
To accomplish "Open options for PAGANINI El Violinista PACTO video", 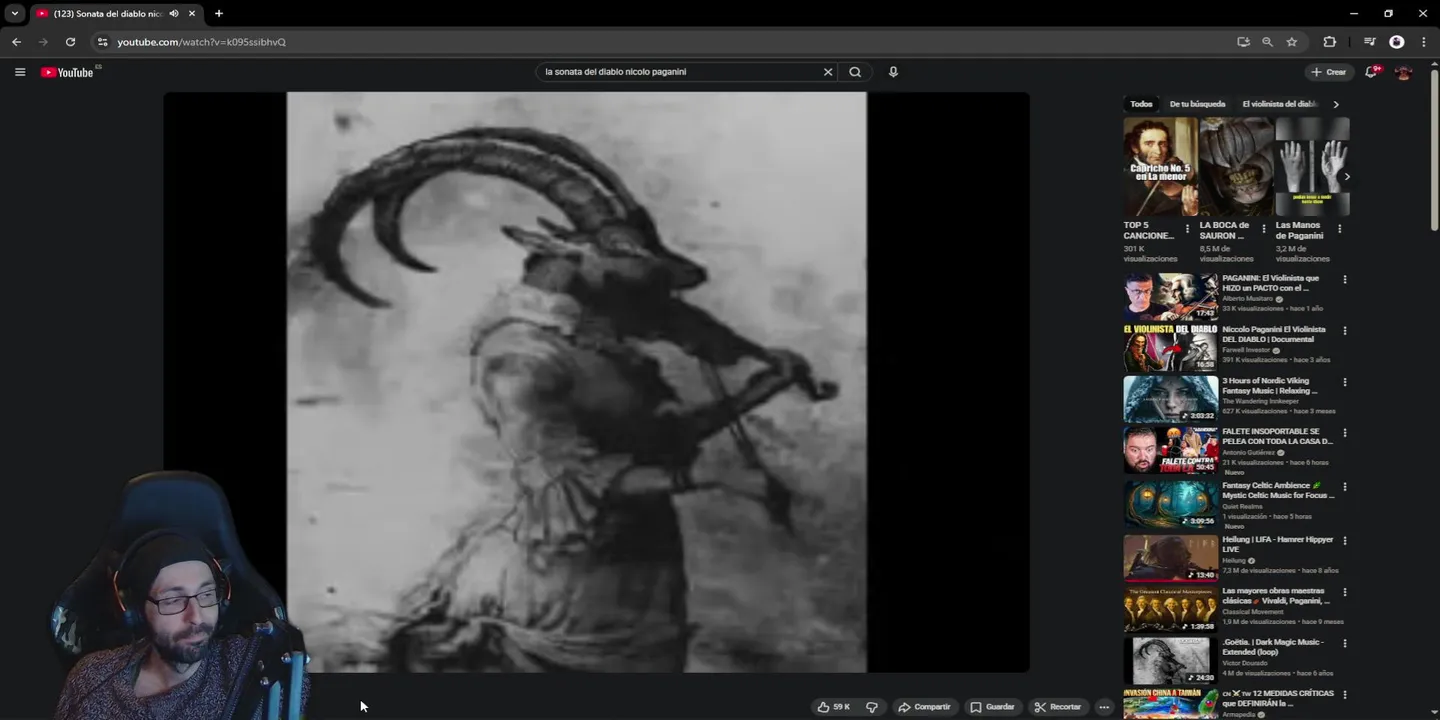I will click(1344, 280).
